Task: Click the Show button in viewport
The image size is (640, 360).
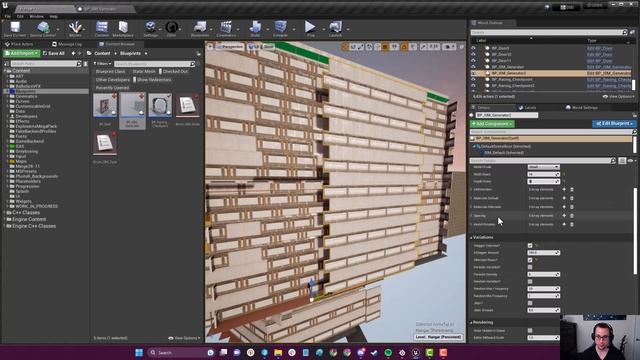Action: point(268,47)
